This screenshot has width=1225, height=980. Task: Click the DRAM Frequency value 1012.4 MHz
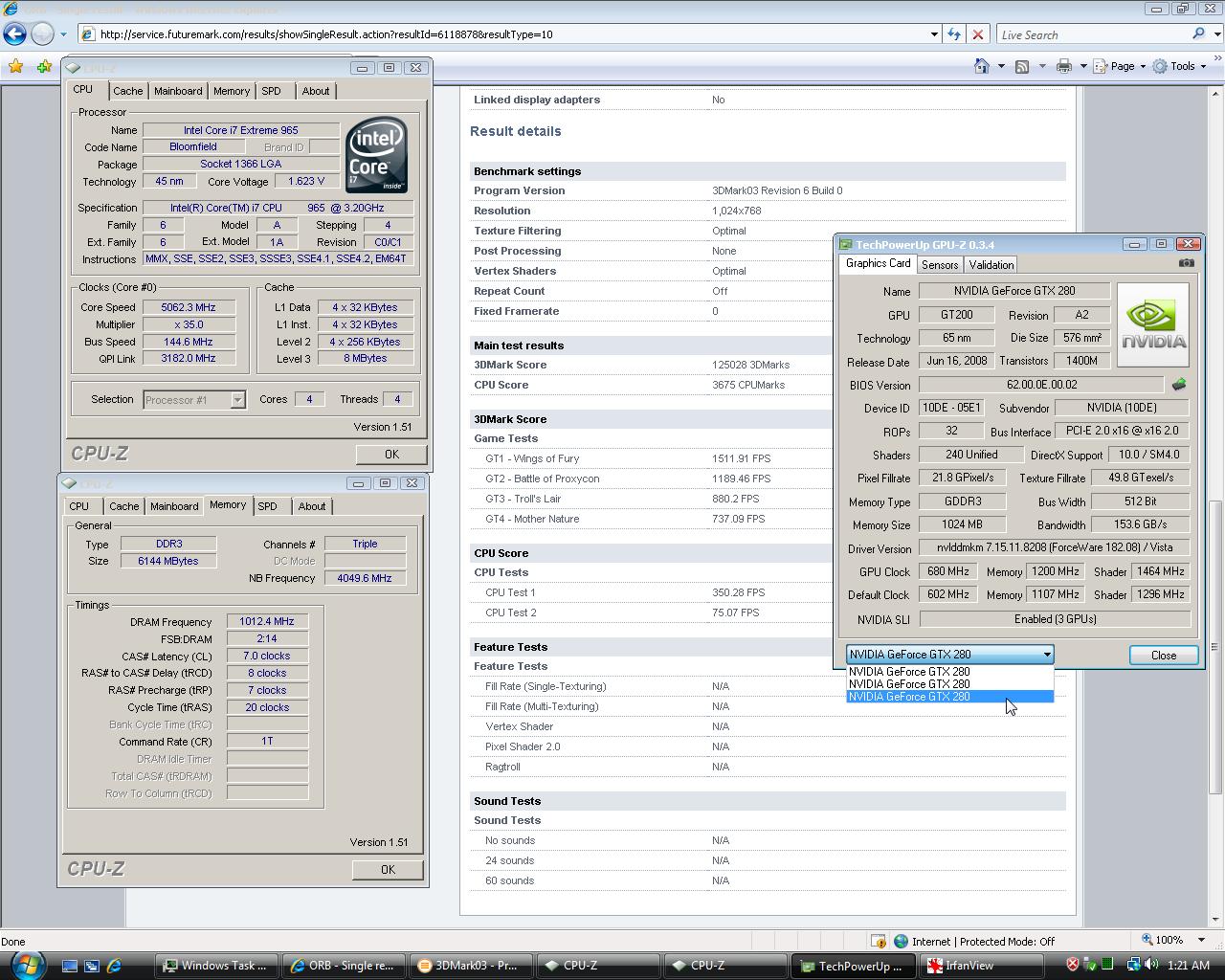point(267,621)
